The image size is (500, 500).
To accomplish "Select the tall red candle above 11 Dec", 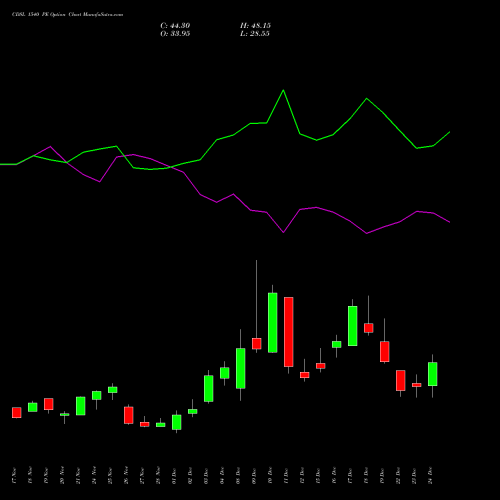I will (289, 332).
